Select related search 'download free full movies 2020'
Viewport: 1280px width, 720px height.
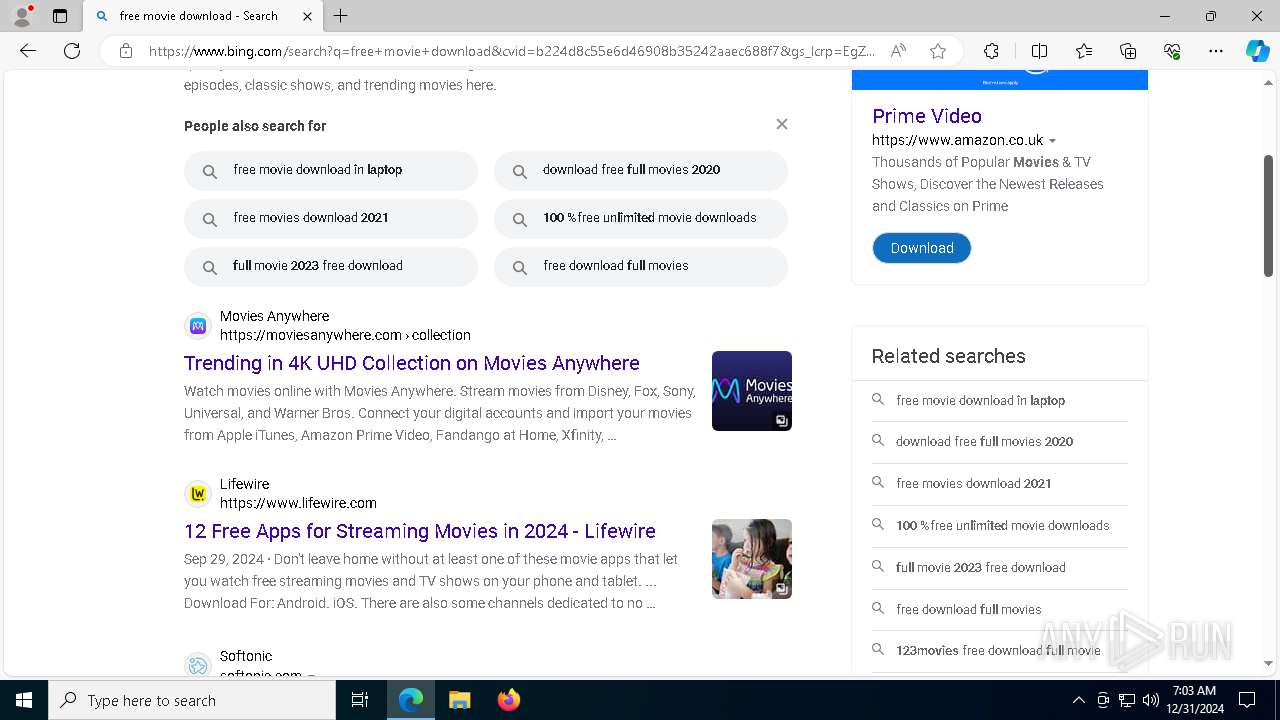tap(984, 441)
